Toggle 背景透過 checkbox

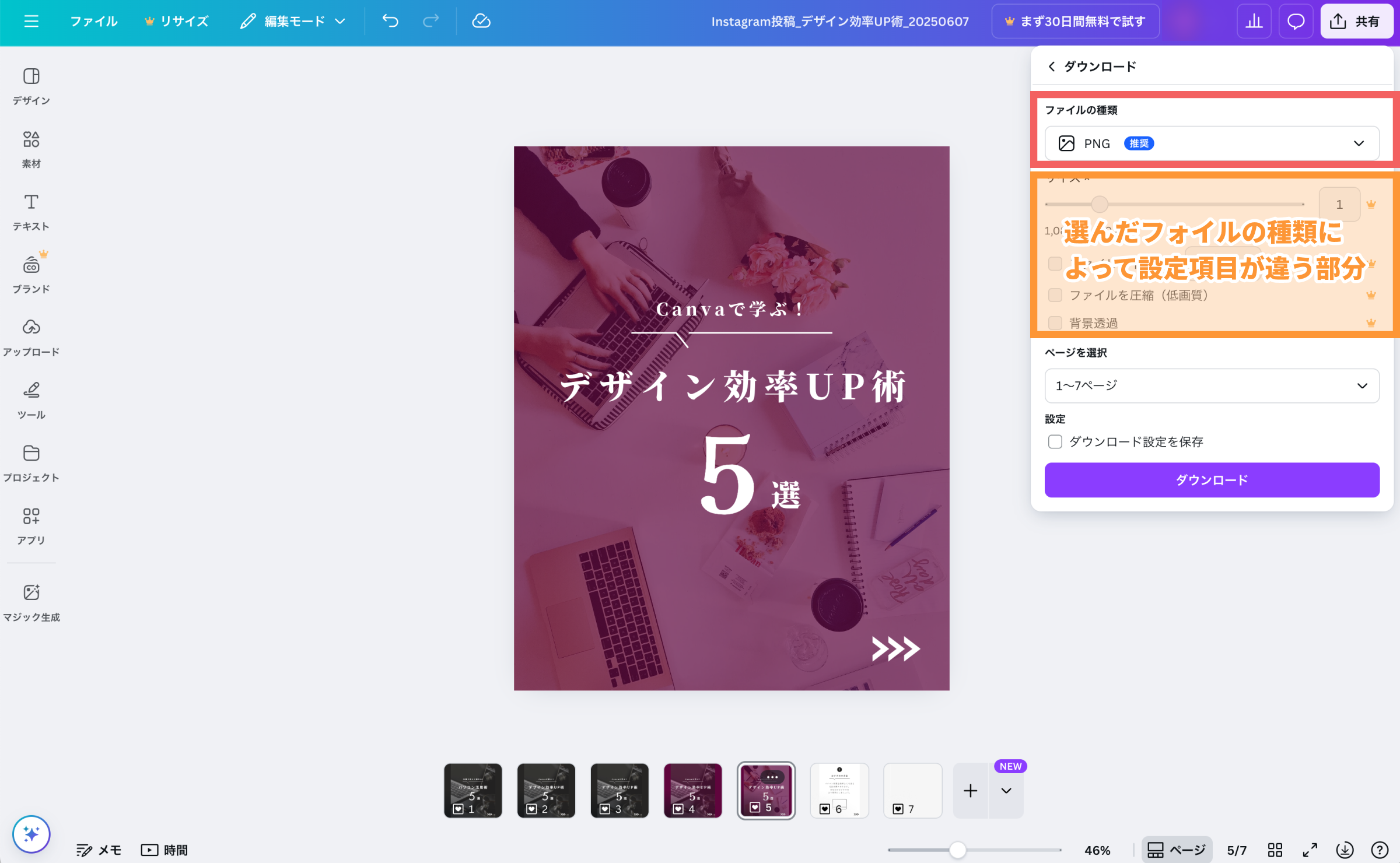pyautogui.click(x=1055, y=323)
